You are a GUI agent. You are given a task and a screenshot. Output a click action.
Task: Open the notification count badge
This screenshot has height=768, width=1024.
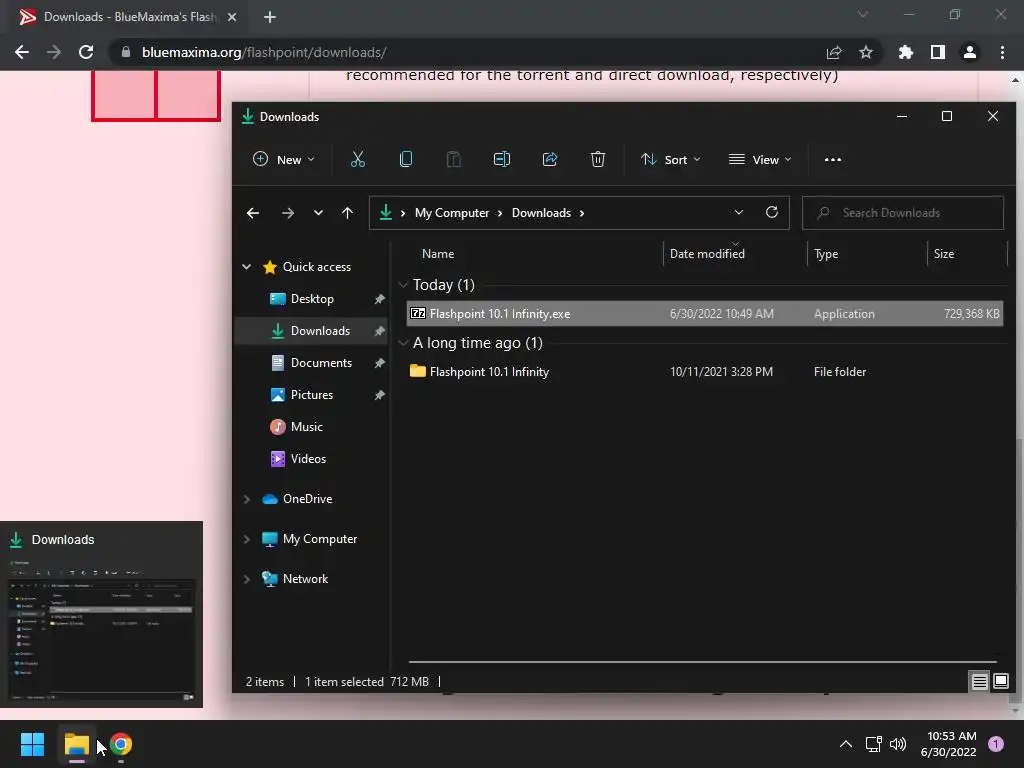coord(995,744)
